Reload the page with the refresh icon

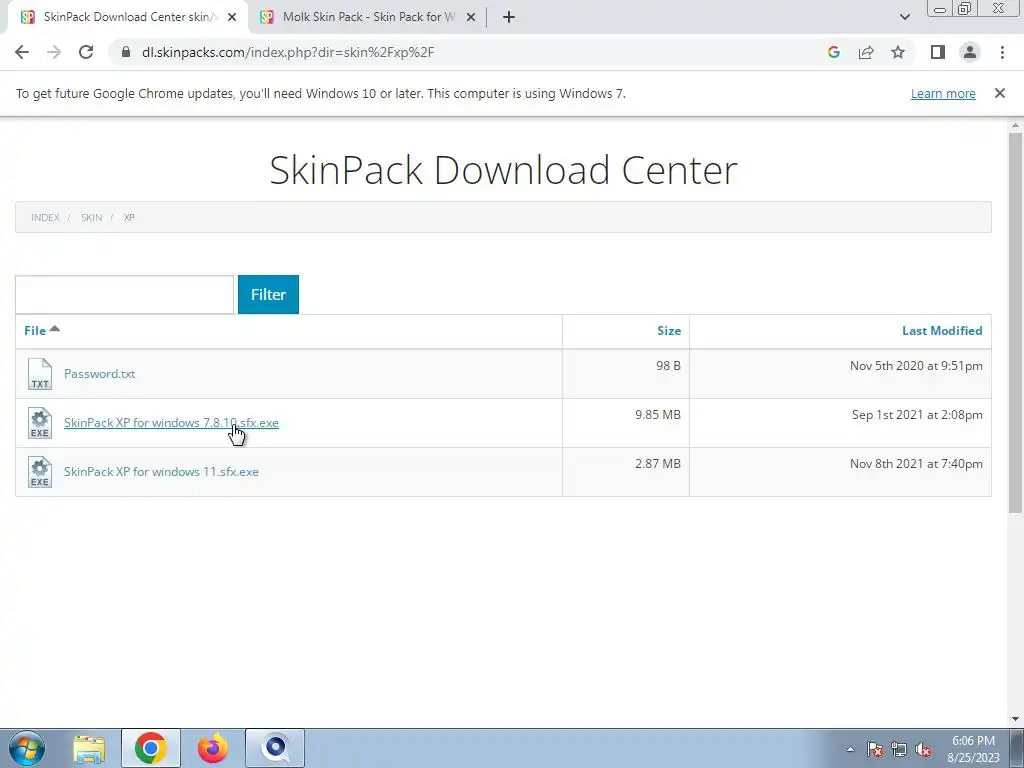pyautogui.click(x=86, y=52)
